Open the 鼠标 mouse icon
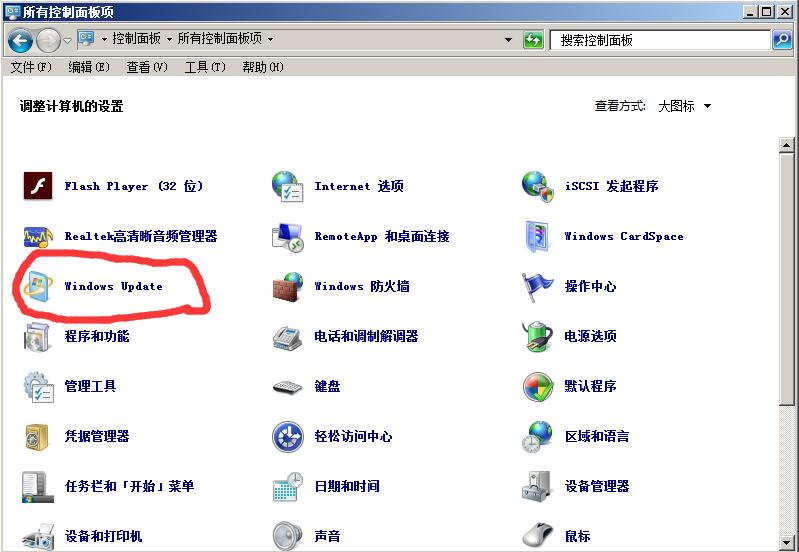The width and height of the screenshot is (799, 552). (537, 536)
